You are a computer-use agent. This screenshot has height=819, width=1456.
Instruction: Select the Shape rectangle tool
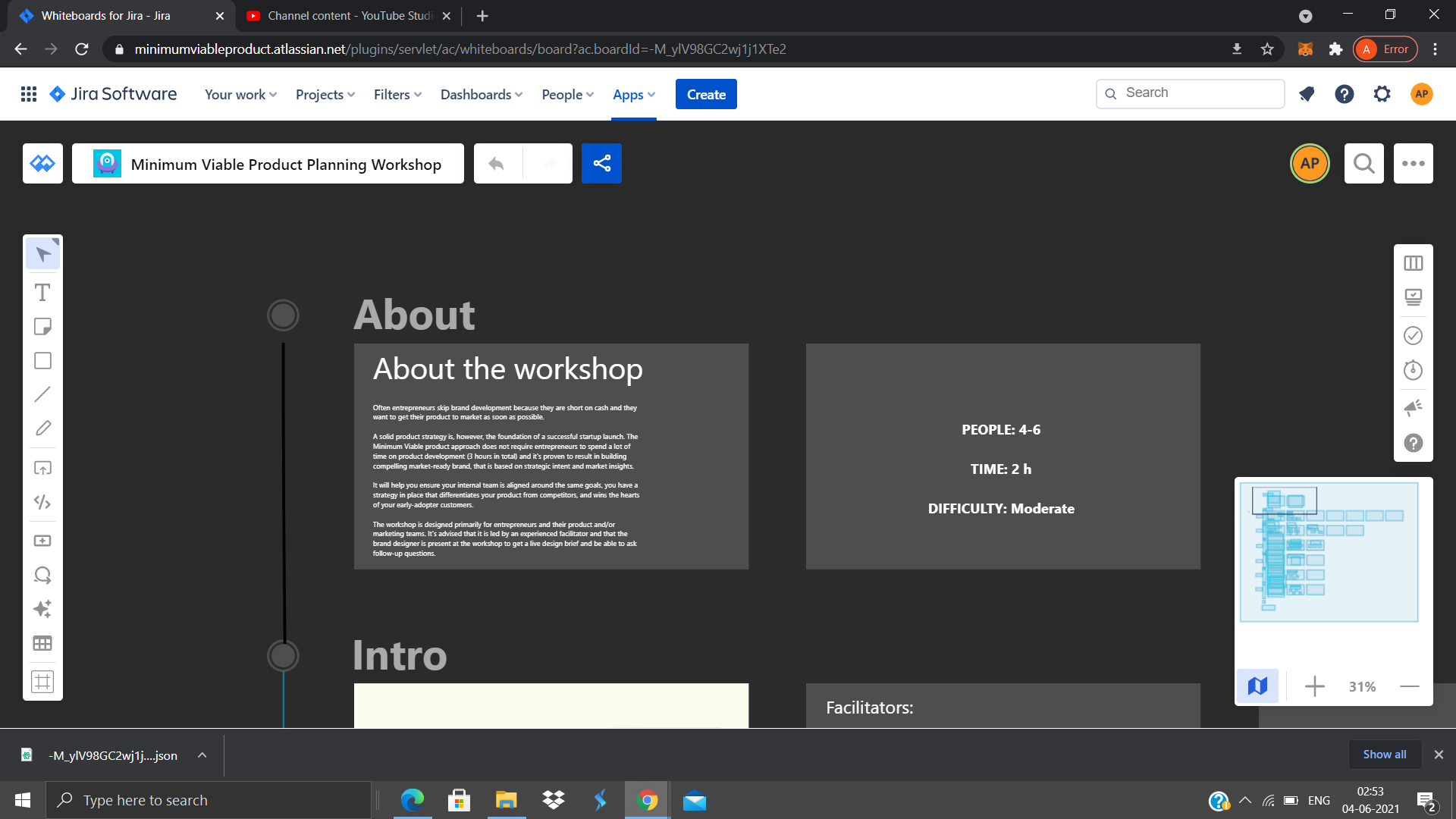coord(42,361)
